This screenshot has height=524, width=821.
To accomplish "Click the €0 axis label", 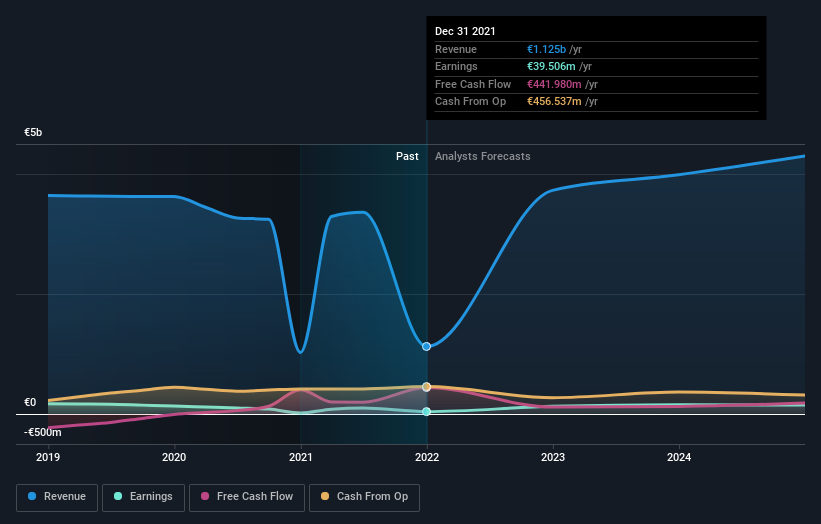I will click(x=30, y=403).
